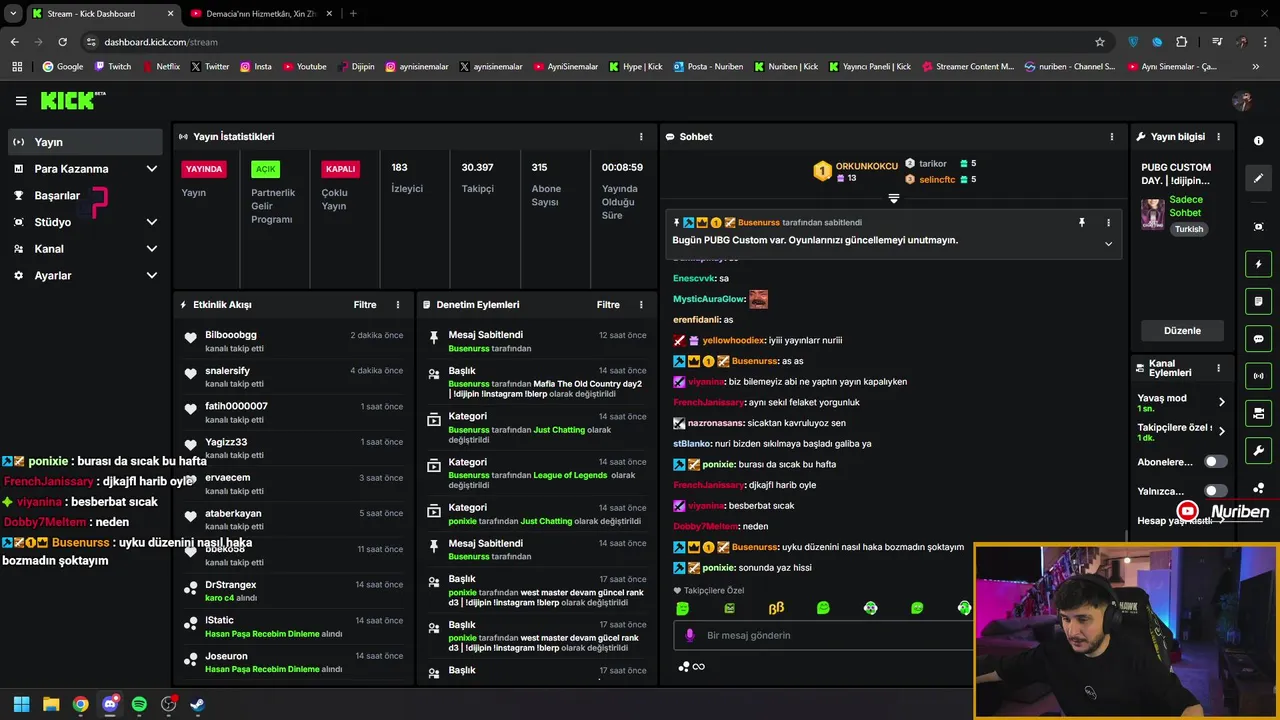Open new browser tab

(353, 14)
